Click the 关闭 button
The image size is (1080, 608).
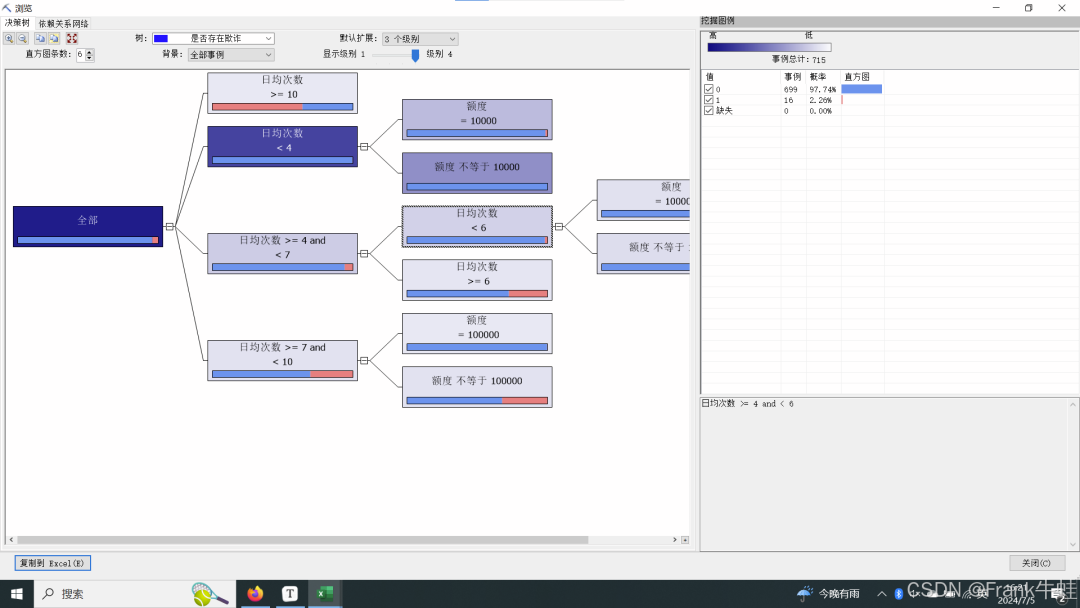point(1037,563)
